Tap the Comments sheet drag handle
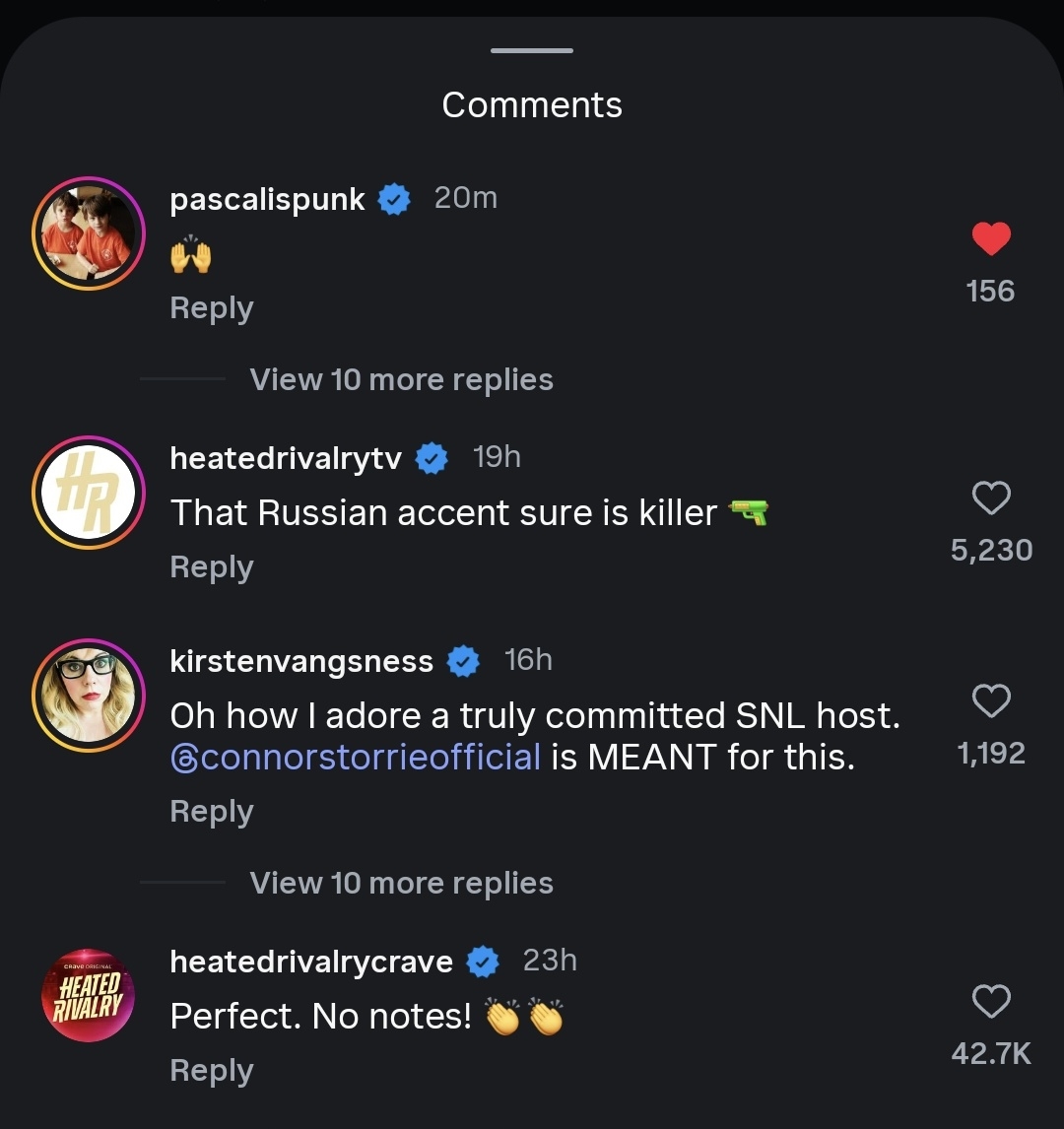 532,50
